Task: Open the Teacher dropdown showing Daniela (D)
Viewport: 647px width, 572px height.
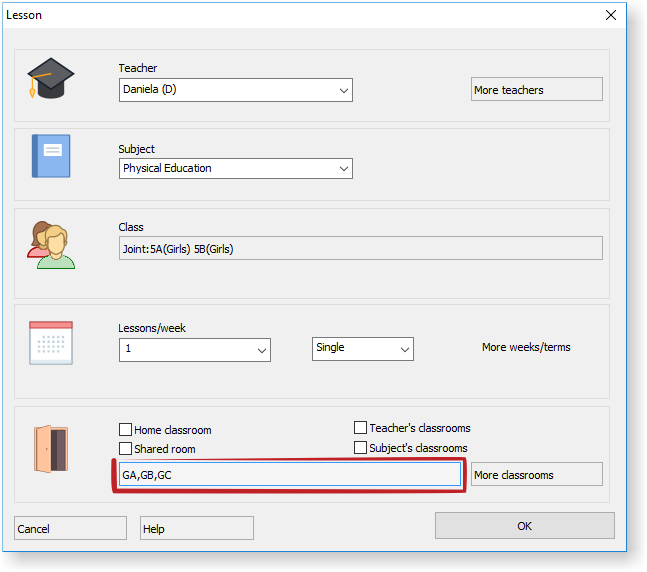Action: click(x=235, y=90)
